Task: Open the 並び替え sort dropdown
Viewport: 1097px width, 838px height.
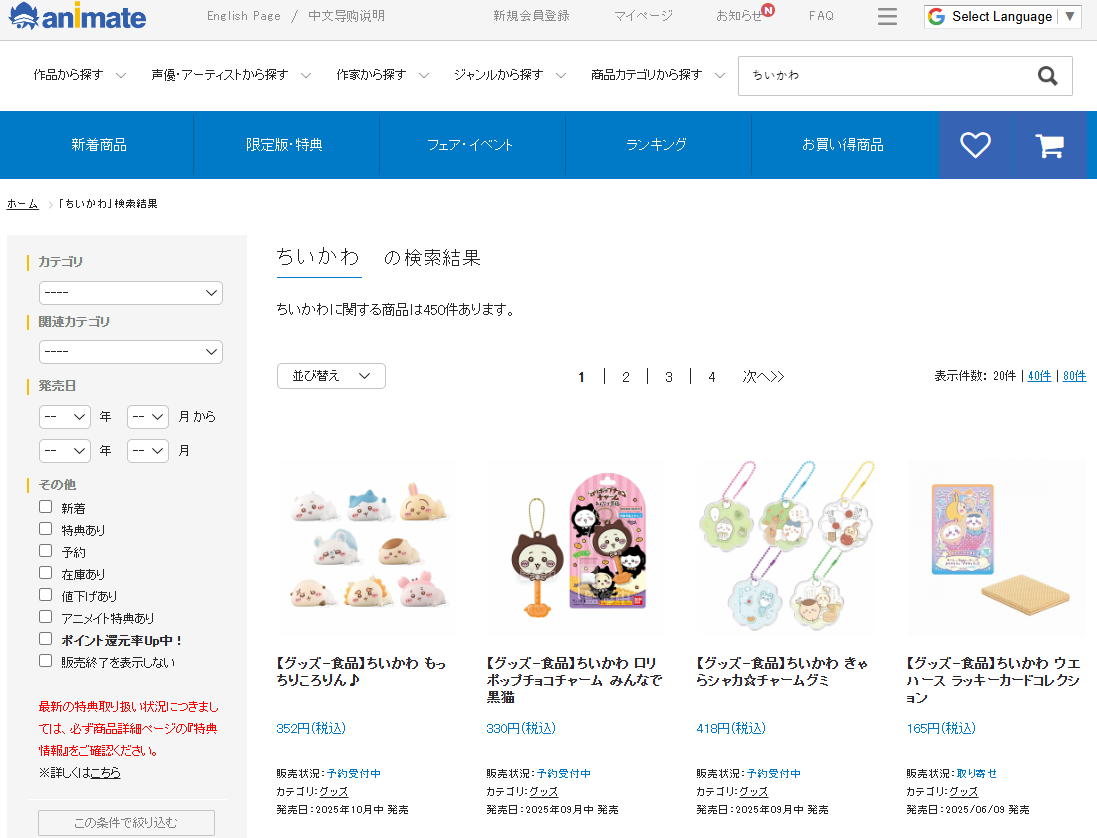Action: click(331, 376)
